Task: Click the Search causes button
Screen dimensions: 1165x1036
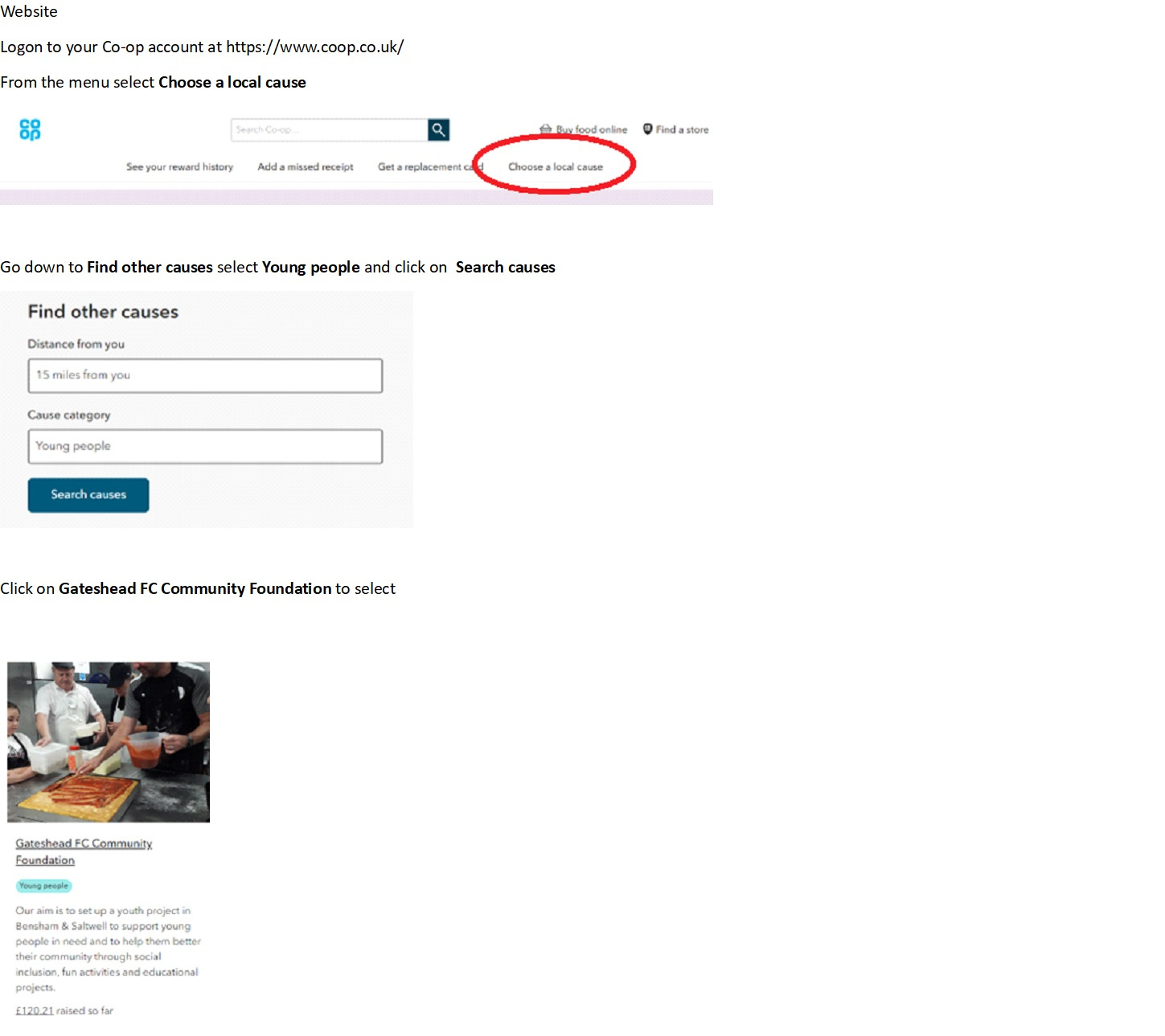Action: 88,495
